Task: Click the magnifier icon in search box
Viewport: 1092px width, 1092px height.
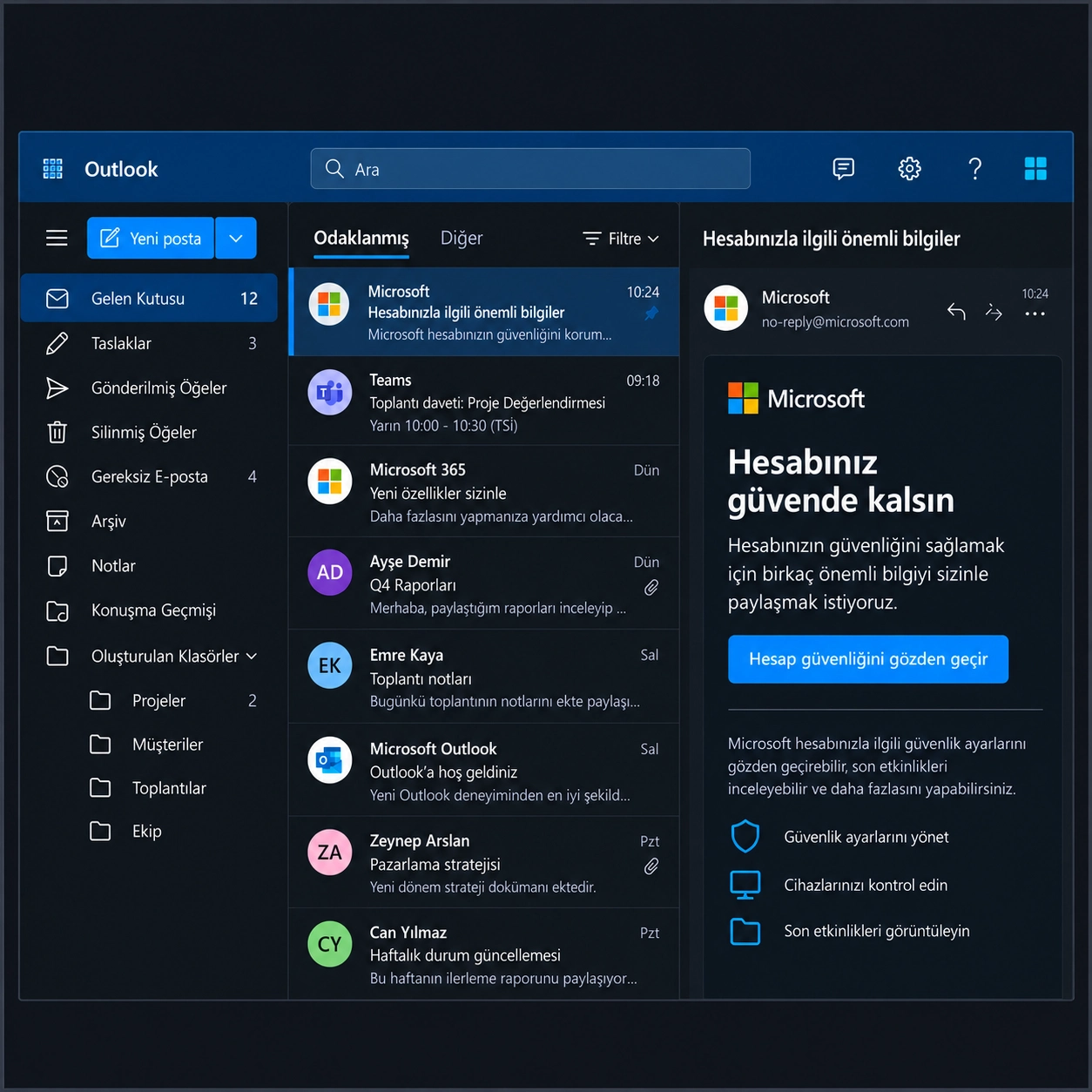Action: tap(334, 168)
